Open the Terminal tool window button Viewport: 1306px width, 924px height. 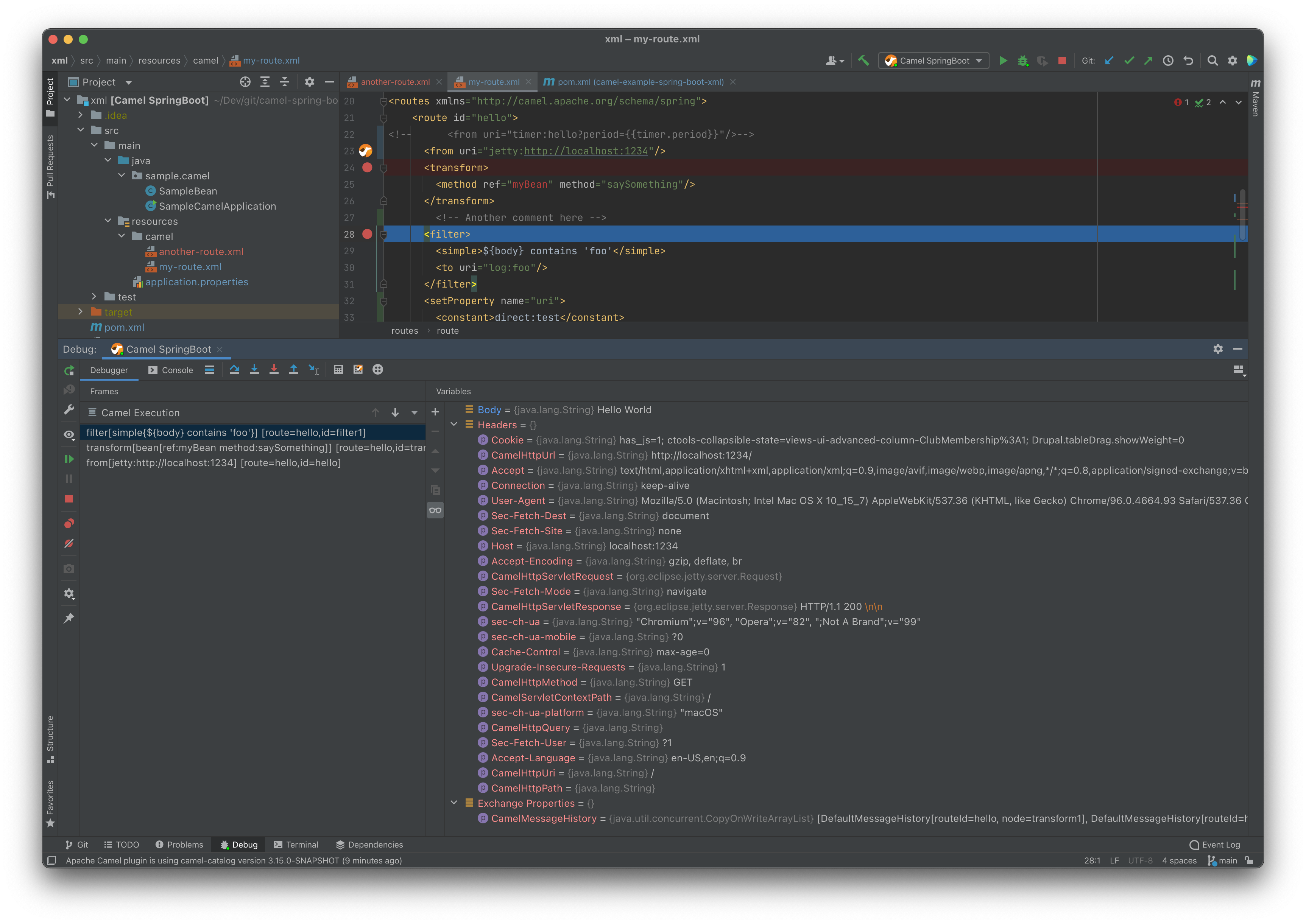pos(296,844)
